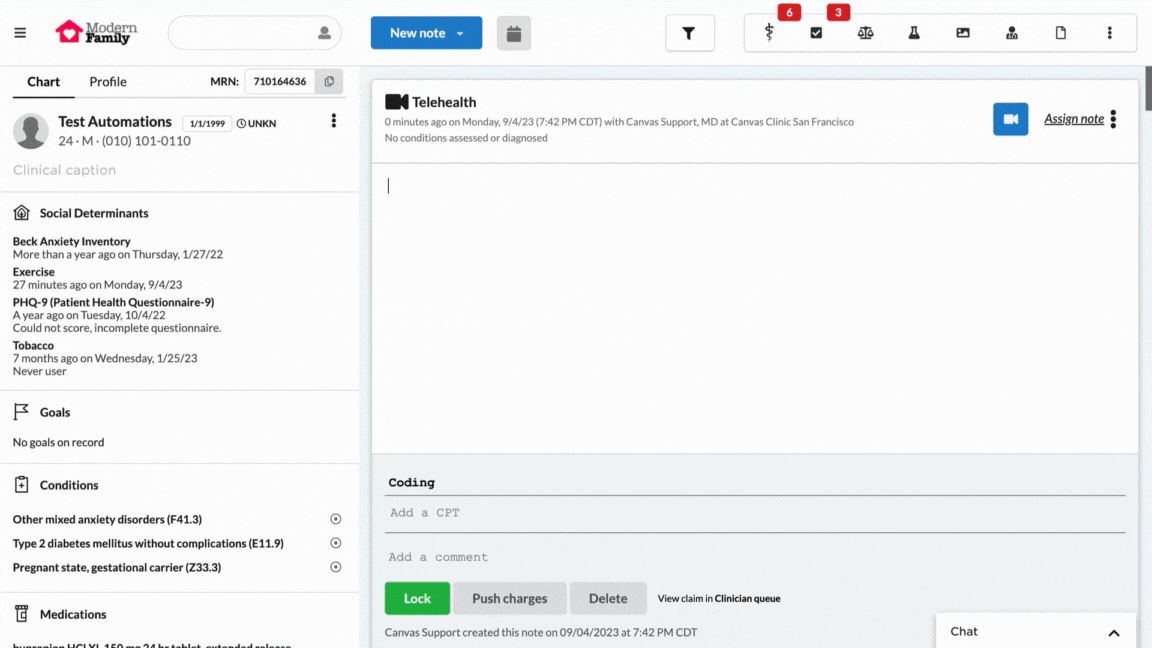Click inside the Add a CPT field
This screenshot has height=648, width=1152.
point(500,512)
